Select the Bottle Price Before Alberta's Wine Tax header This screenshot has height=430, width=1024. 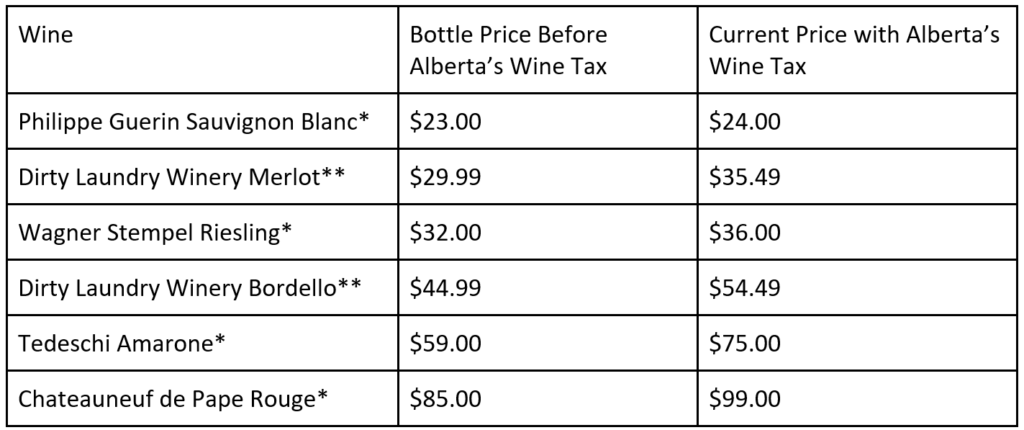[509, 50]
